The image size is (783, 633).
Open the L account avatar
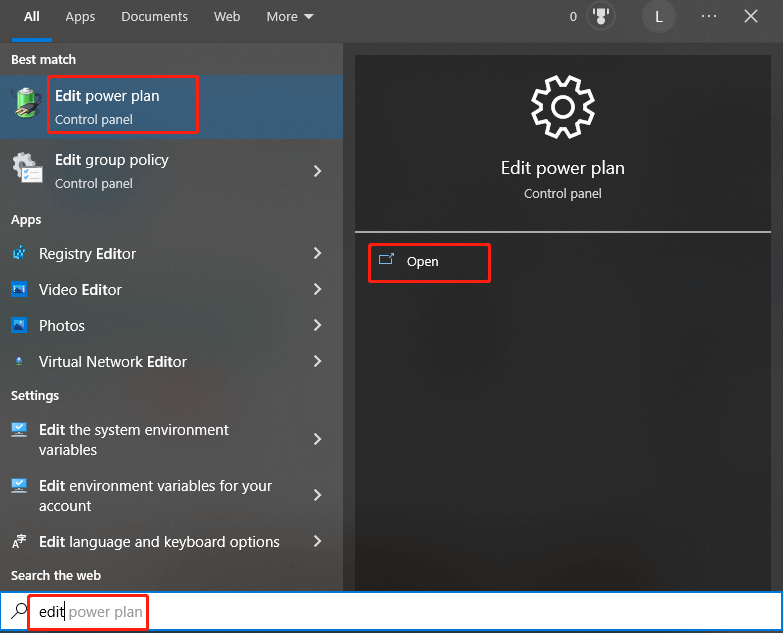659,17
